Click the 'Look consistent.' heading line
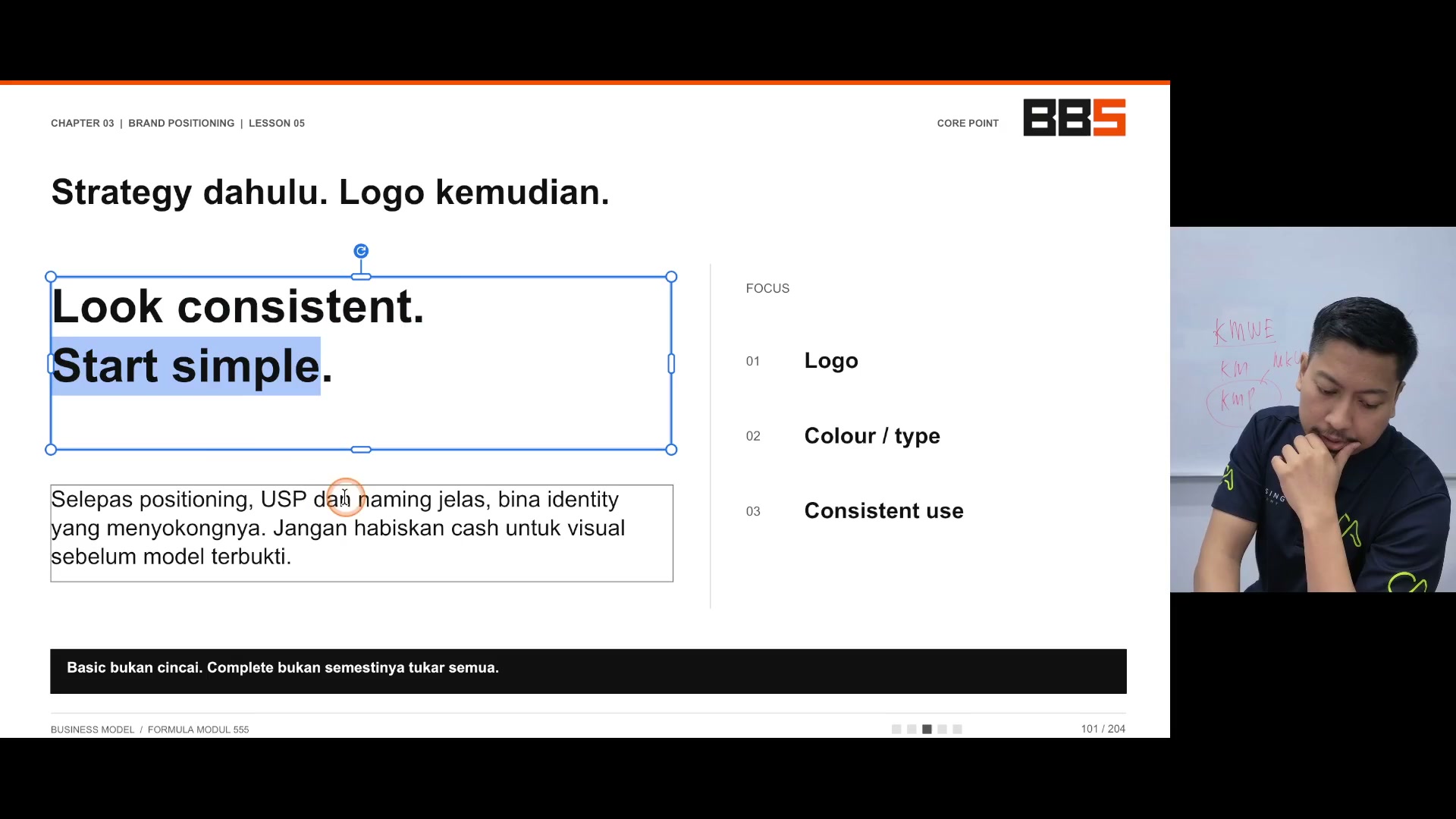1456x819 pixels. [x=237, y=307]
